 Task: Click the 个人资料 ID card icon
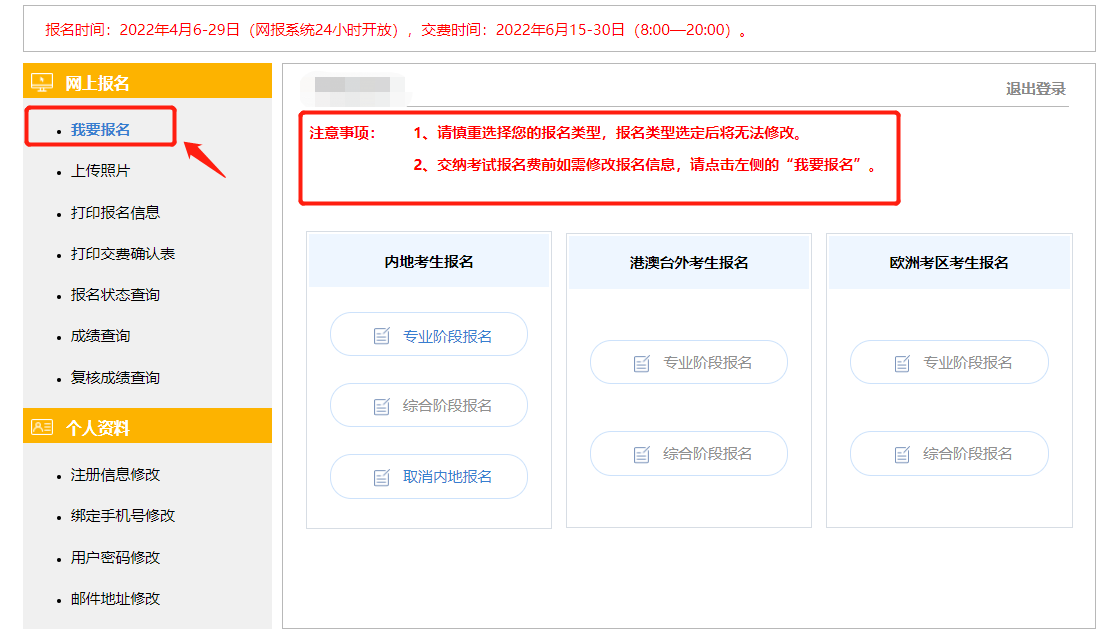42,427
